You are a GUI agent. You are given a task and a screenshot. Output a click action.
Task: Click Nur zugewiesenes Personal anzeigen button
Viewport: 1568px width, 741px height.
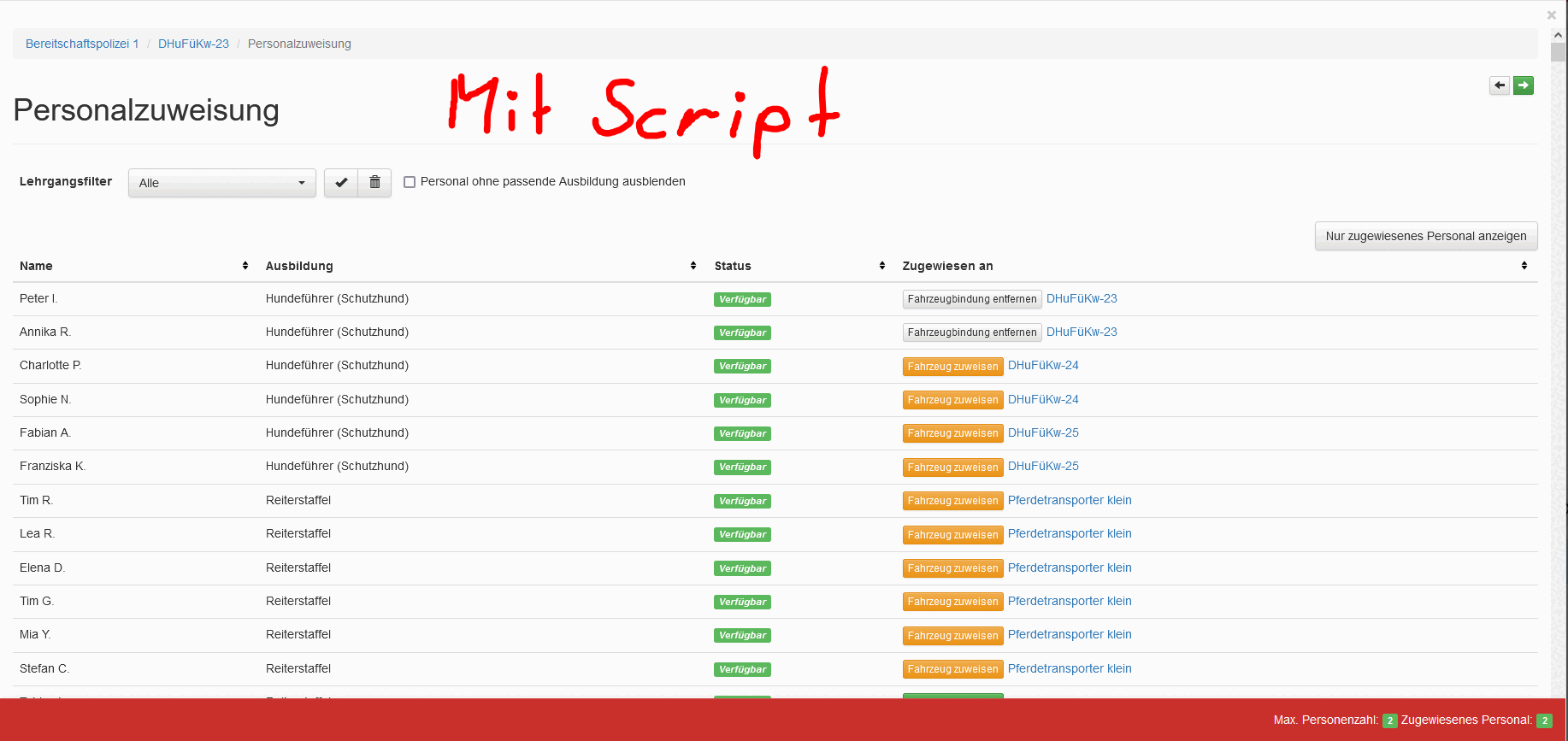pos(1425,236)
